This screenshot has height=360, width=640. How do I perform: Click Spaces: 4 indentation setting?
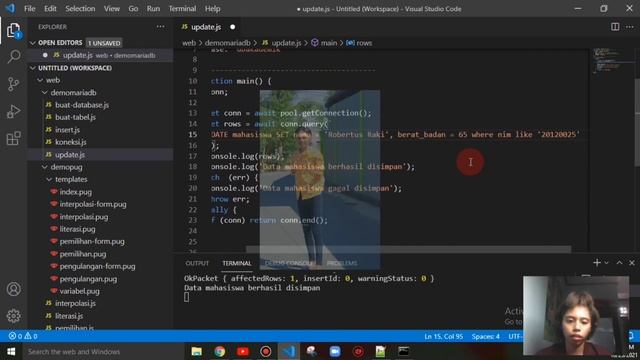486,336
